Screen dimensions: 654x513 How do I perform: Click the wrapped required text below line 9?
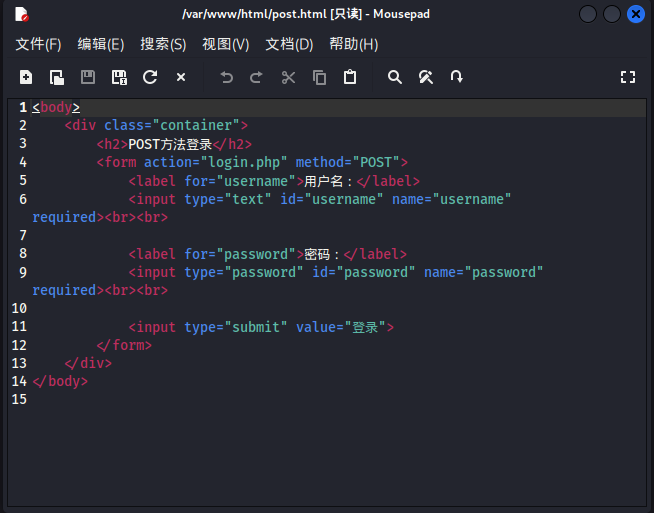(x=64, y=290)
